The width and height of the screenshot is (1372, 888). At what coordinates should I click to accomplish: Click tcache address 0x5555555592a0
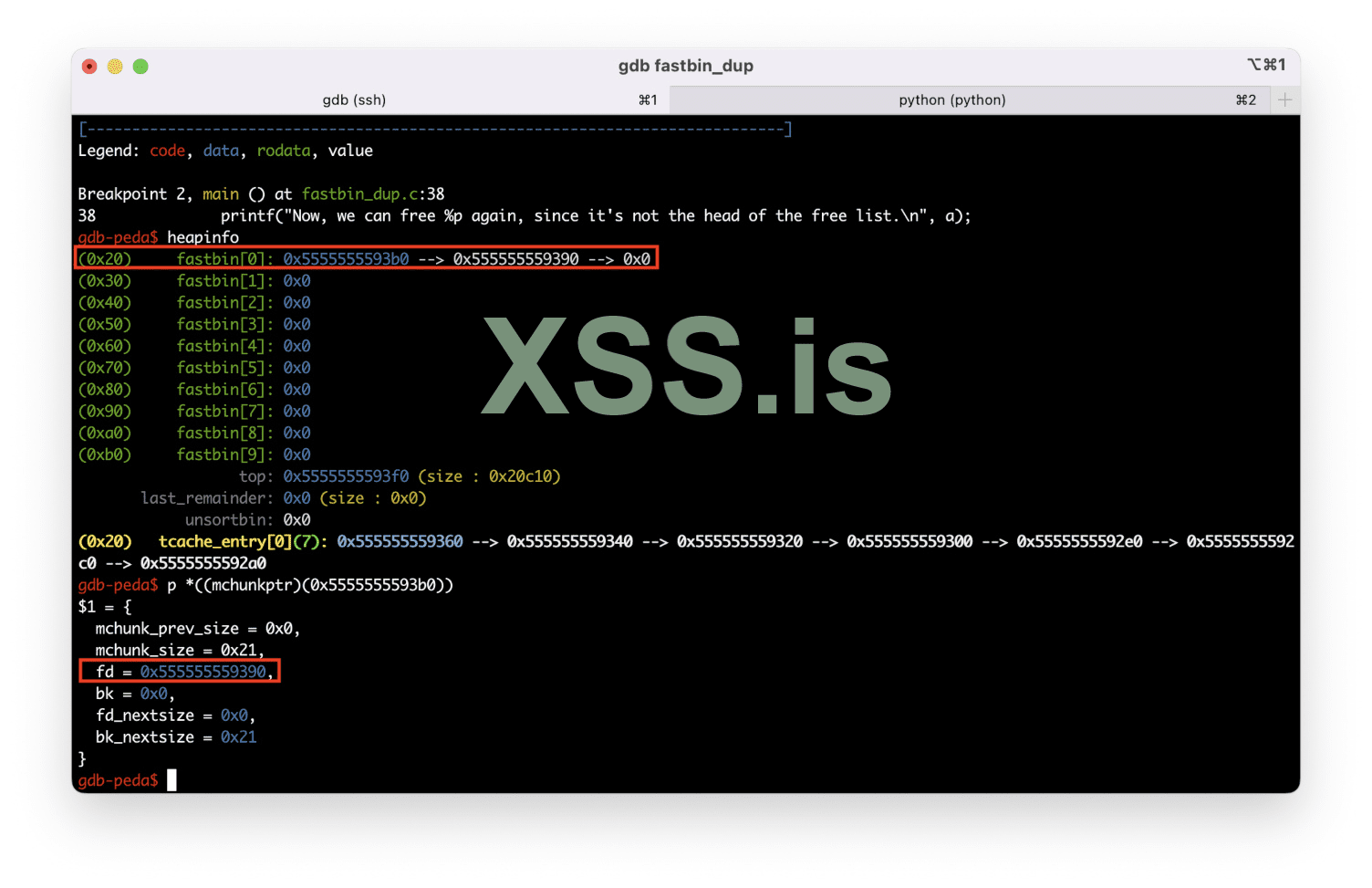203,564
